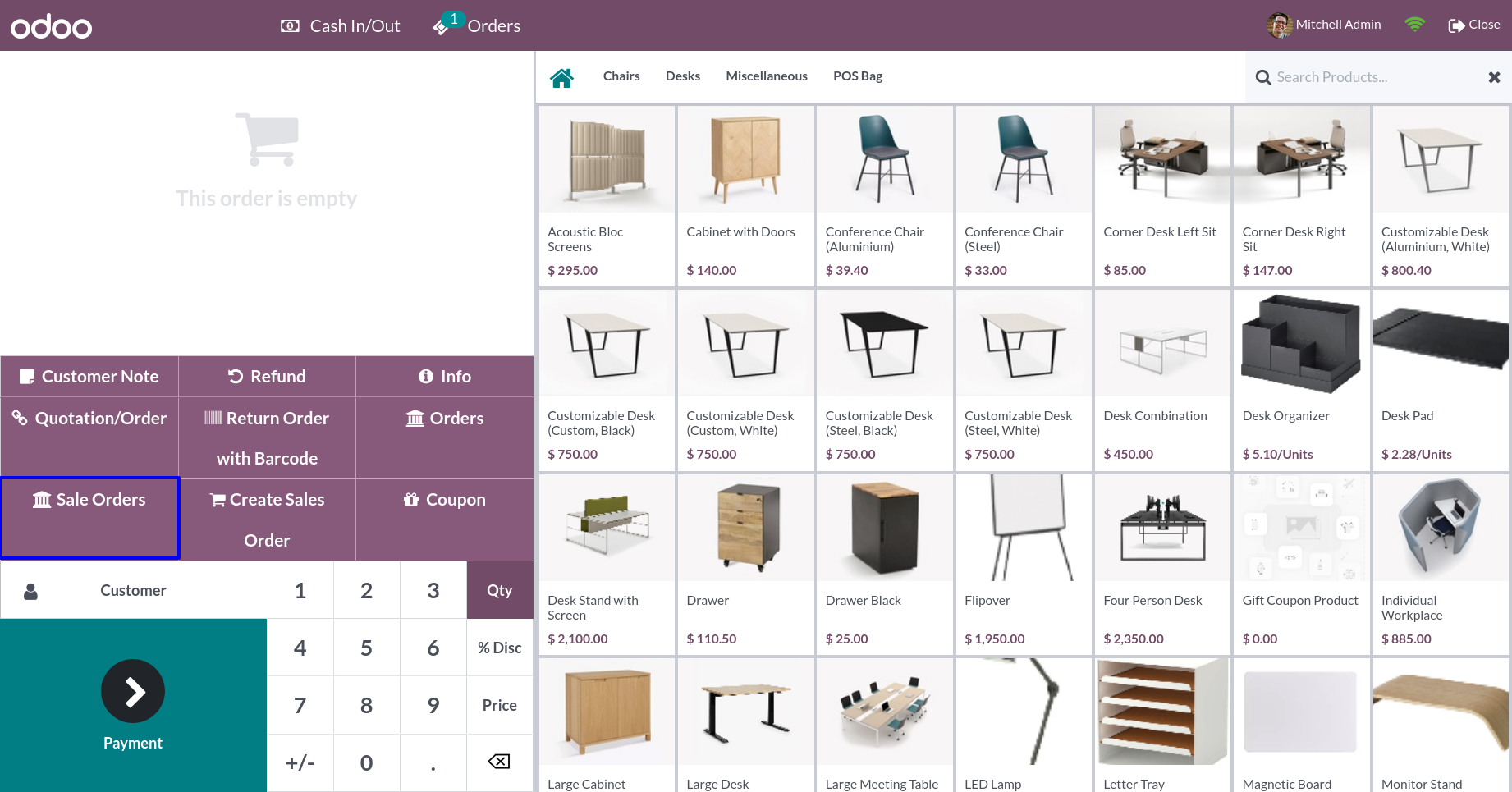The height and width of the screenshot is (792, 1512).
Task: Add Large Cabinet product
Action: pos(607,725)
